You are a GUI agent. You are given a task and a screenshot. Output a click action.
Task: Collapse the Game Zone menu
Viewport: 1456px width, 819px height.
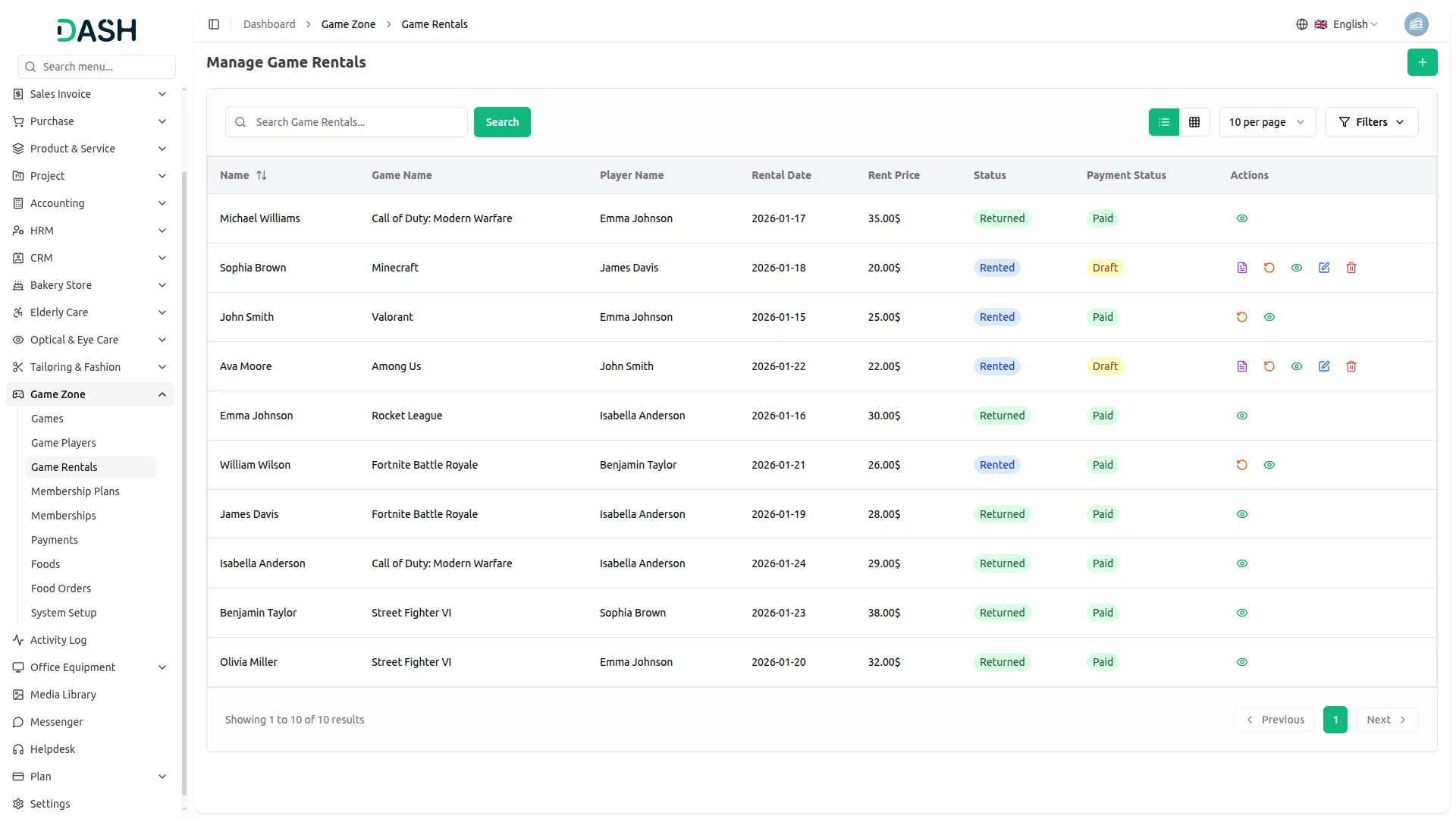pos(90,394)
